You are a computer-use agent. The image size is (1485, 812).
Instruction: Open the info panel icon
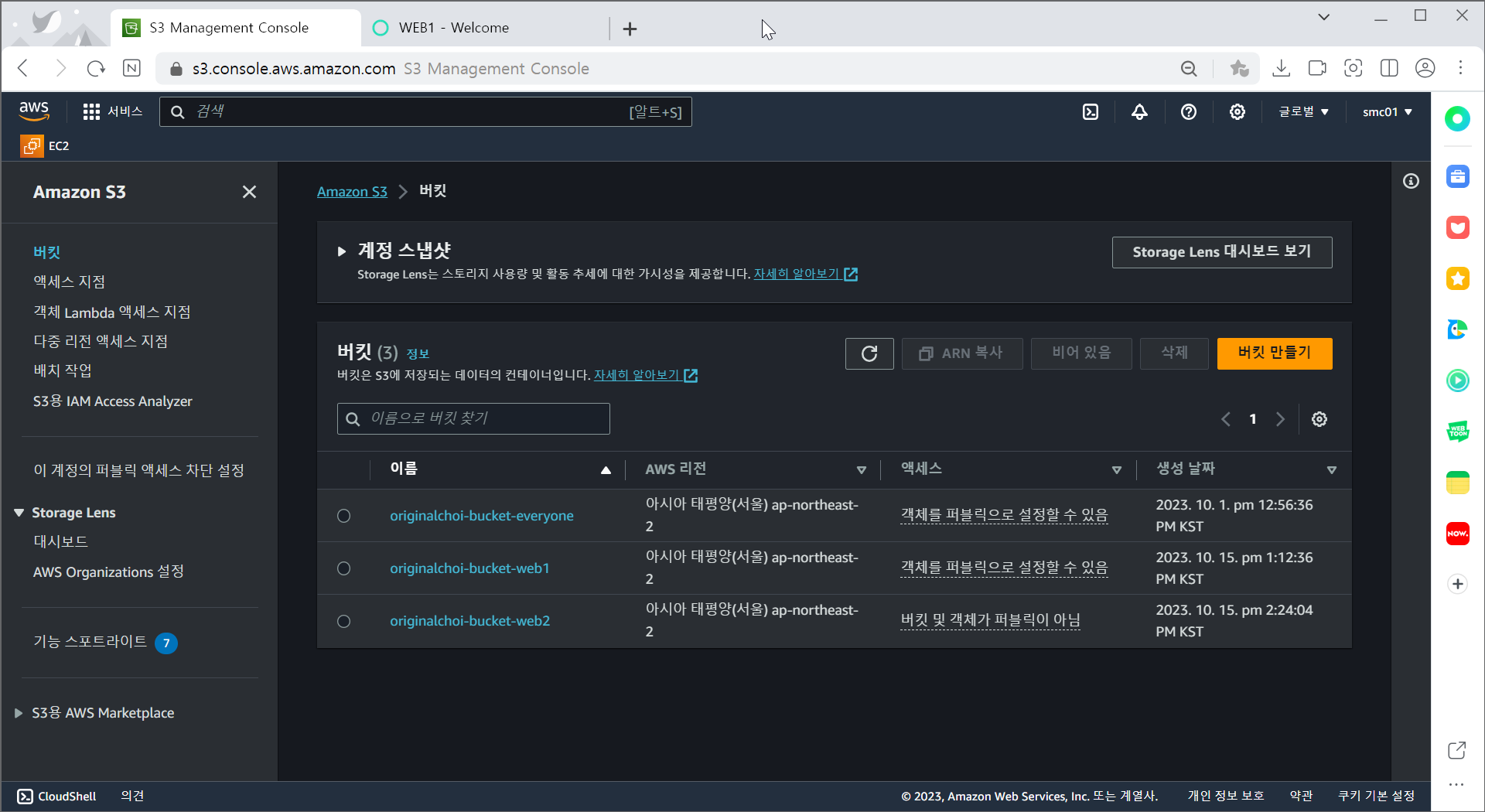tap(1412, 181)
